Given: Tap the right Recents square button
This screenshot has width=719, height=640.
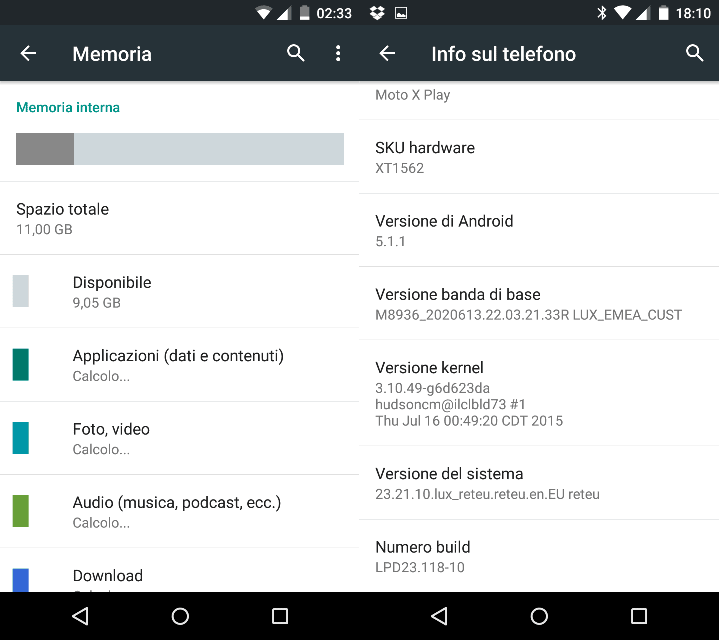Looking at the screenshot, I should (x=639, y=616).
